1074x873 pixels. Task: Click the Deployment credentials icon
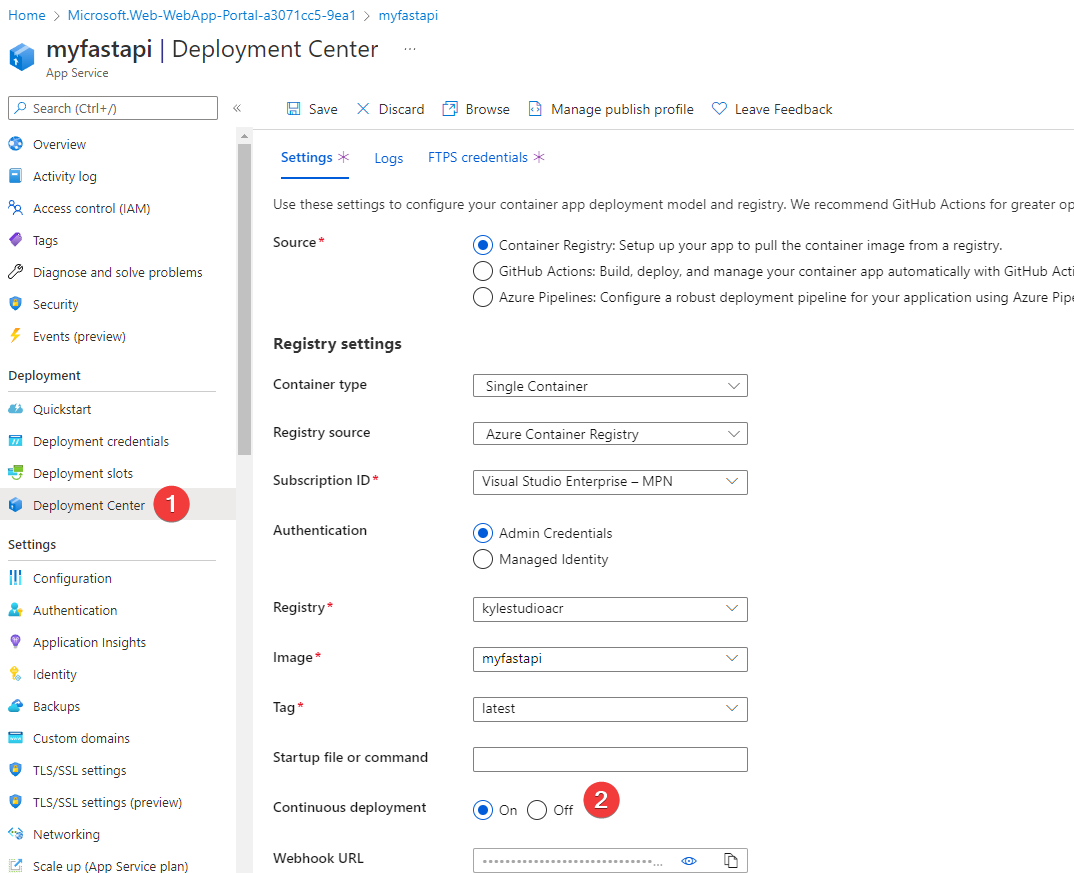[x=15, y=441]
